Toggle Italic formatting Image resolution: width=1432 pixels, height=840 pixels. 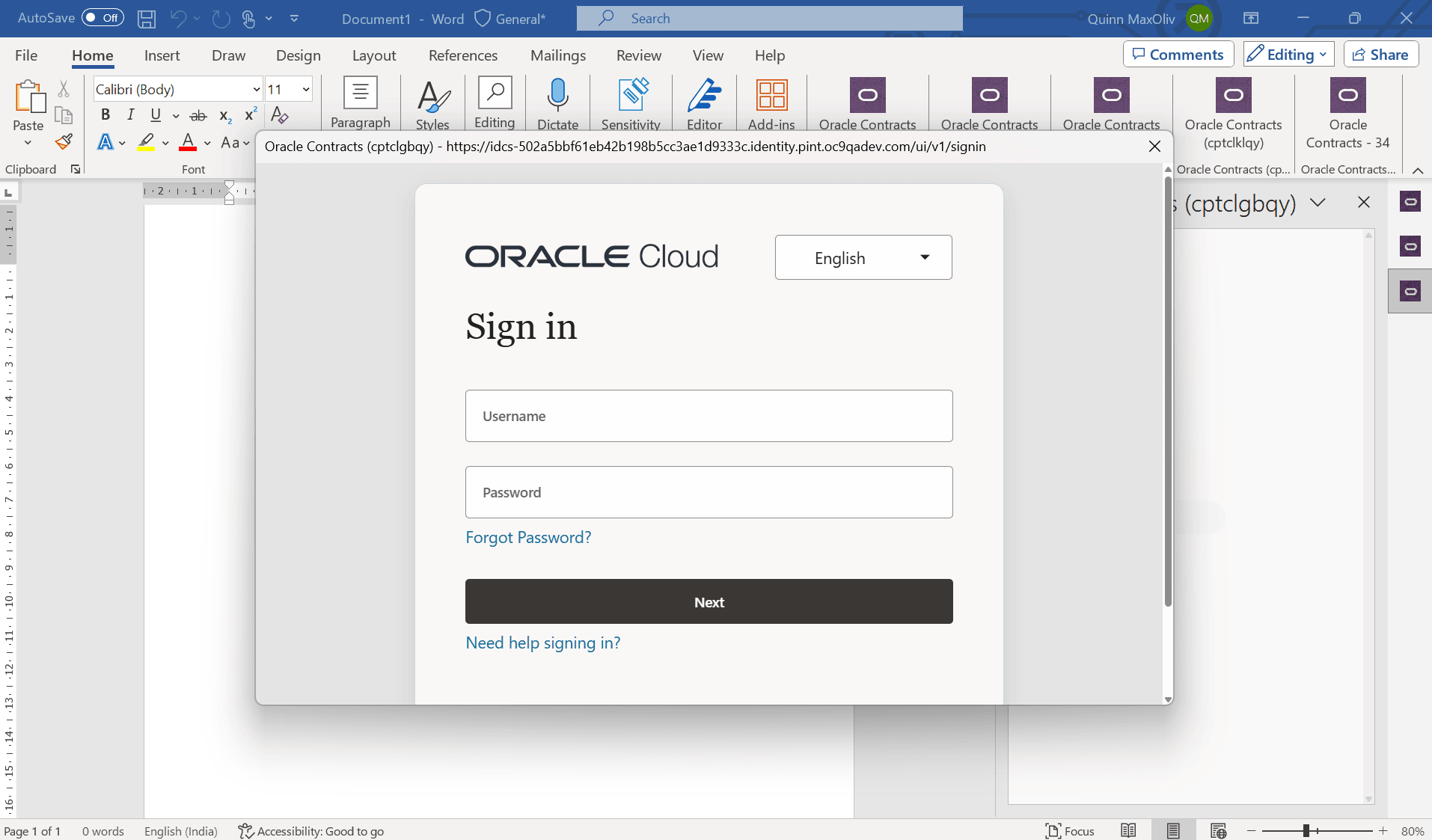point(130,114)
